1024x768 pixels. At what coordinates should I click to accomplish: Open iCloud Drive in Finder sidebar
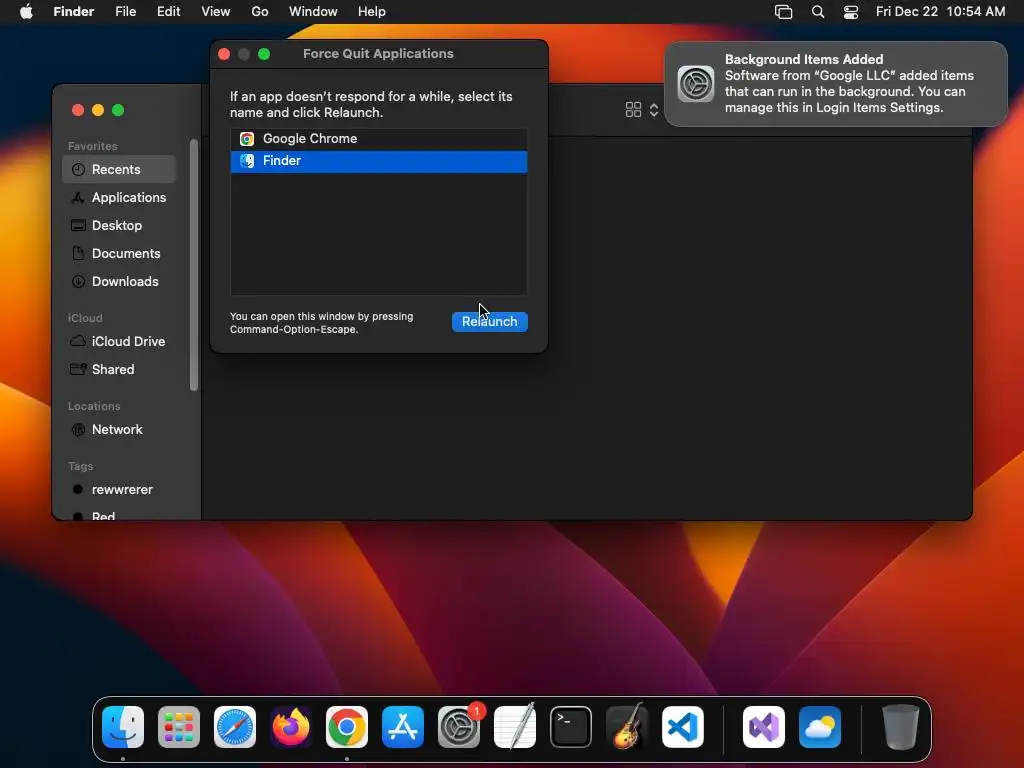(120, 342)
